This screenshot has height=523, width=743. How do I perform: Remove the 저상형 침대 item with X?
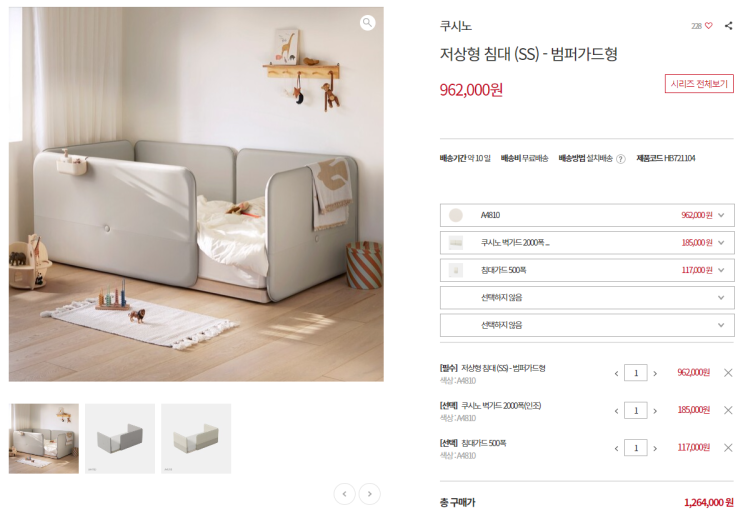coord(728,373)
